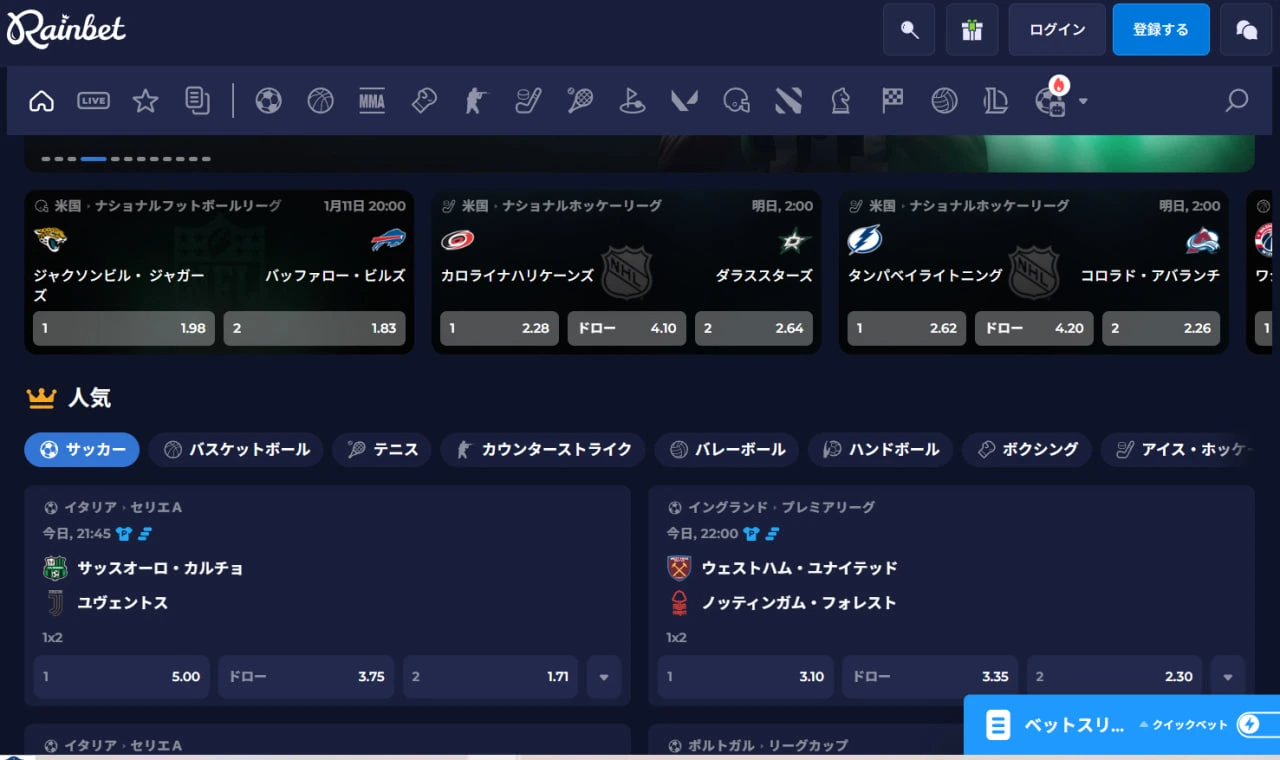
Task: Expand more markets for Sassuolo vs Juventus
Action: tap(604, 677)
